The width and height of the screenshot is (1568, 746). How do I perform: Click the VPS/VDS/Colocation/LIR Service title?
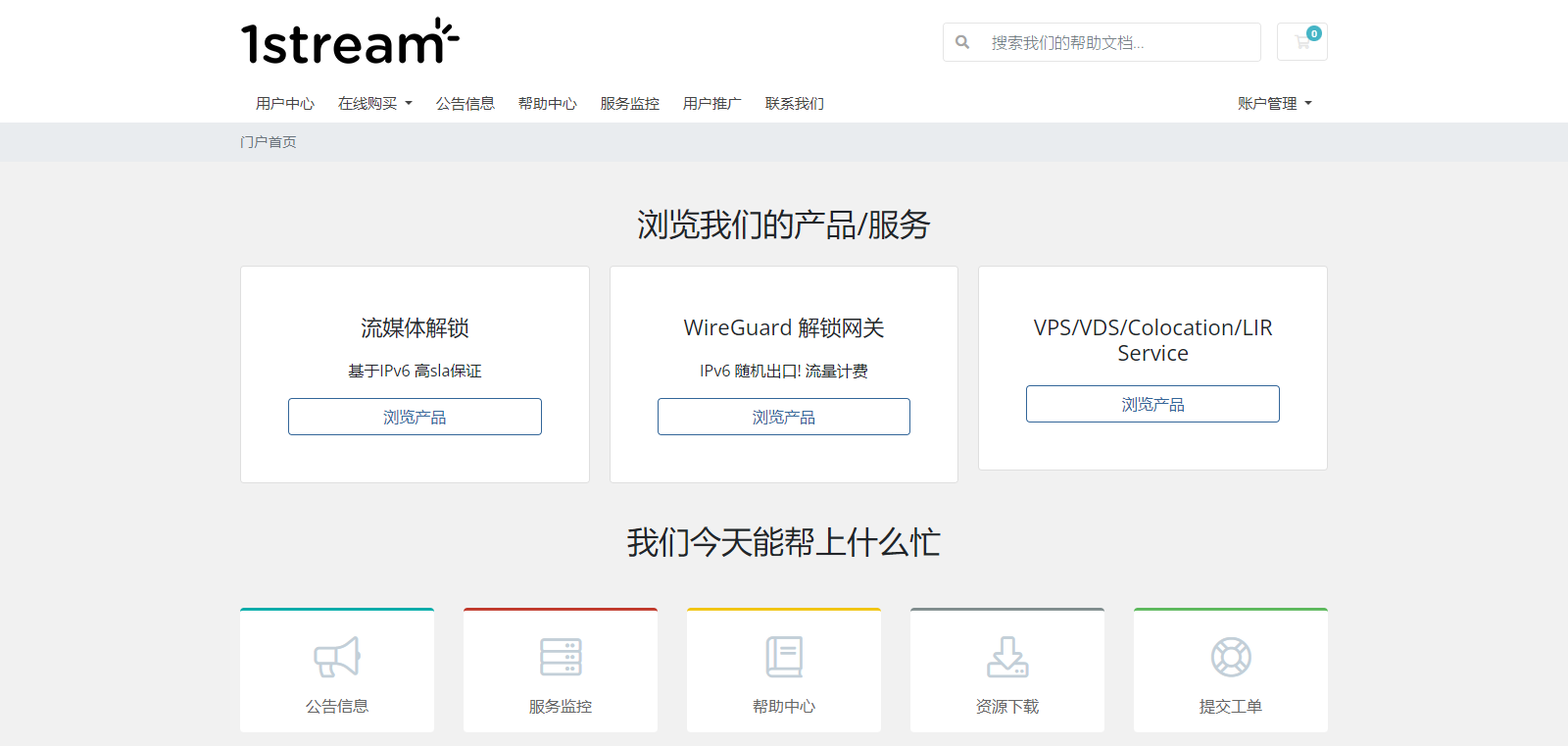pos(1152,340)
